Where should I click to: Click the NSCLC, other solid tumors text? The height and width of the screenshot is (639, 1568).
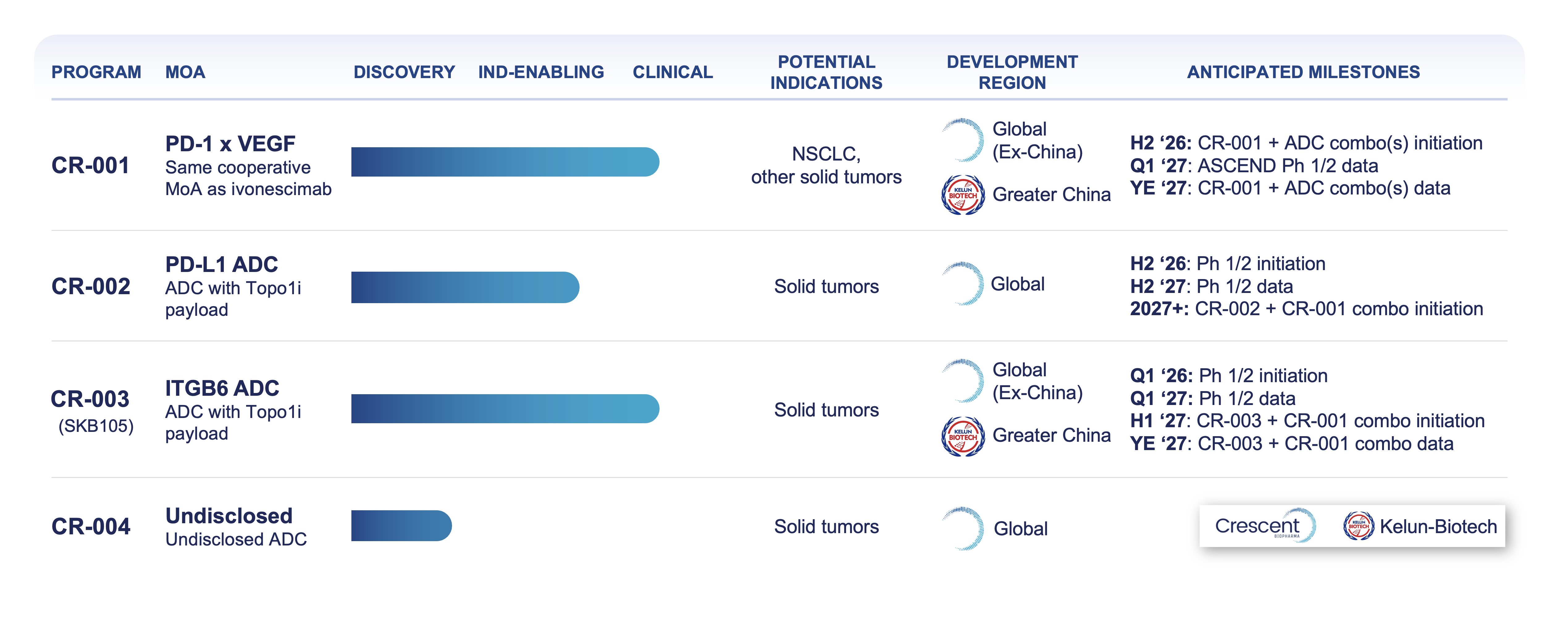point(826,165)
